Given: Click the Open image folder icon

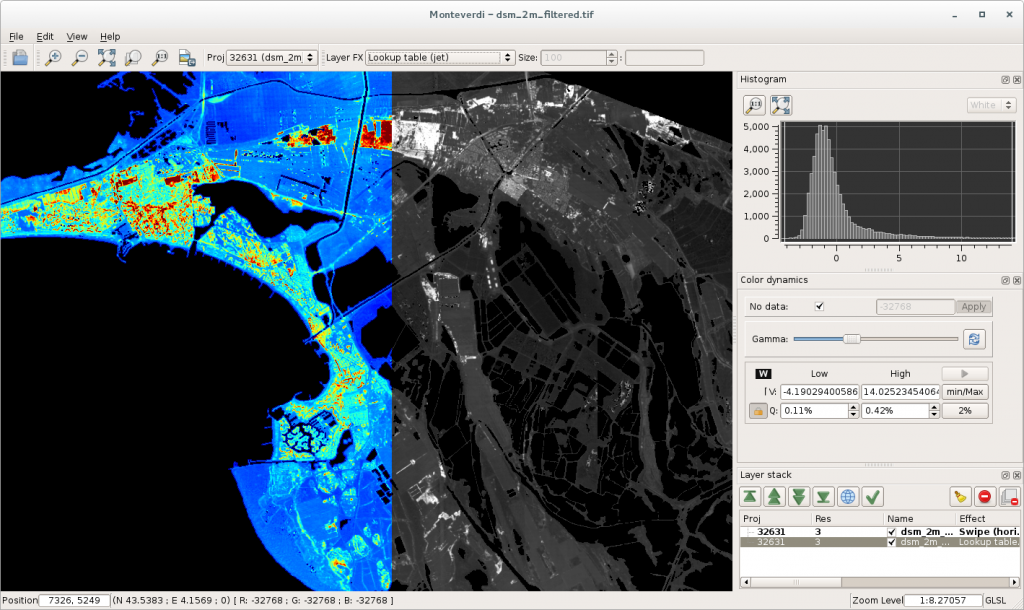Looking at the screenshot, I should click(x=20, y=58).
